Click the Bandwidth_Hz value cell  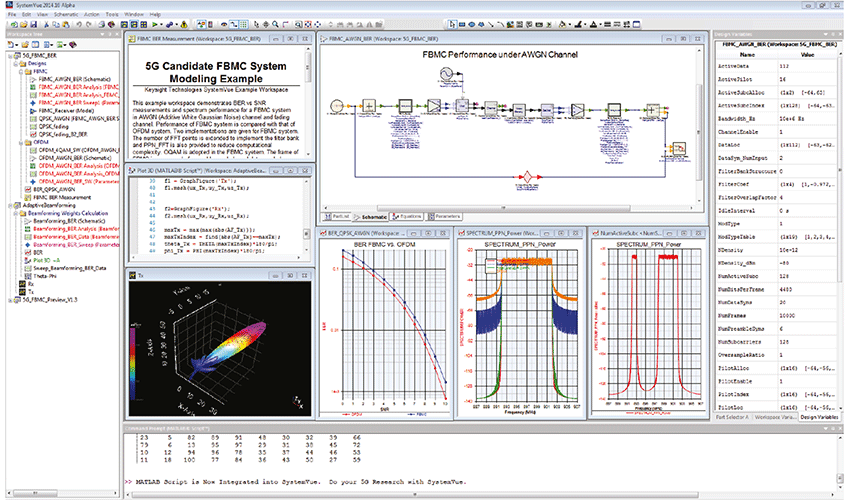[x=808, y=119]
